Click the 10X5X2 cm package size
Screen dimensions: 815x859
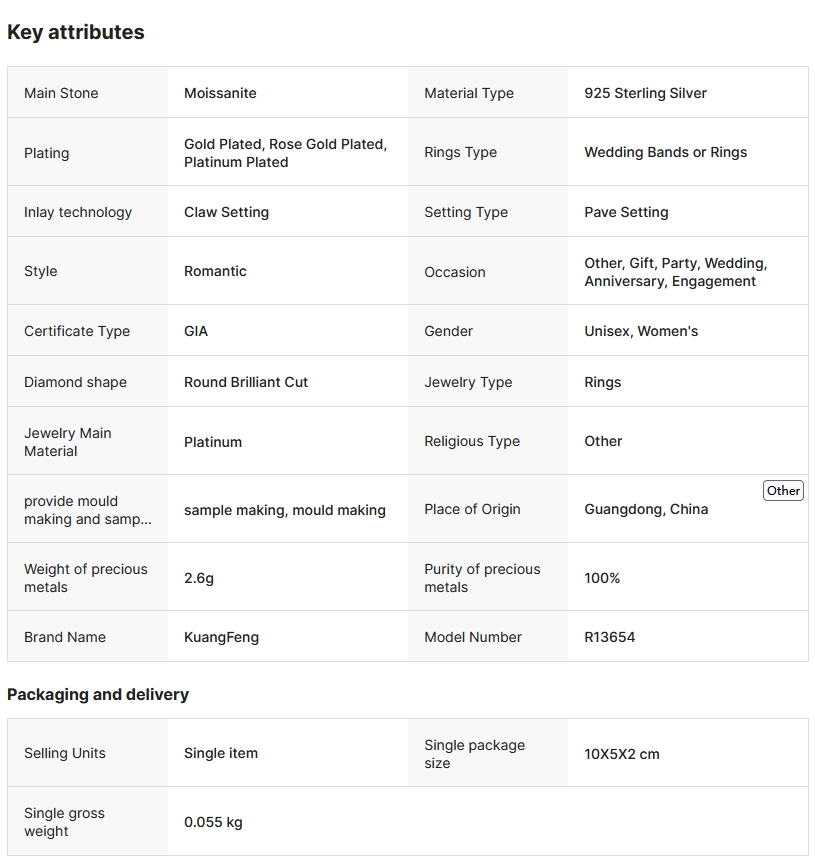[622, 754]
